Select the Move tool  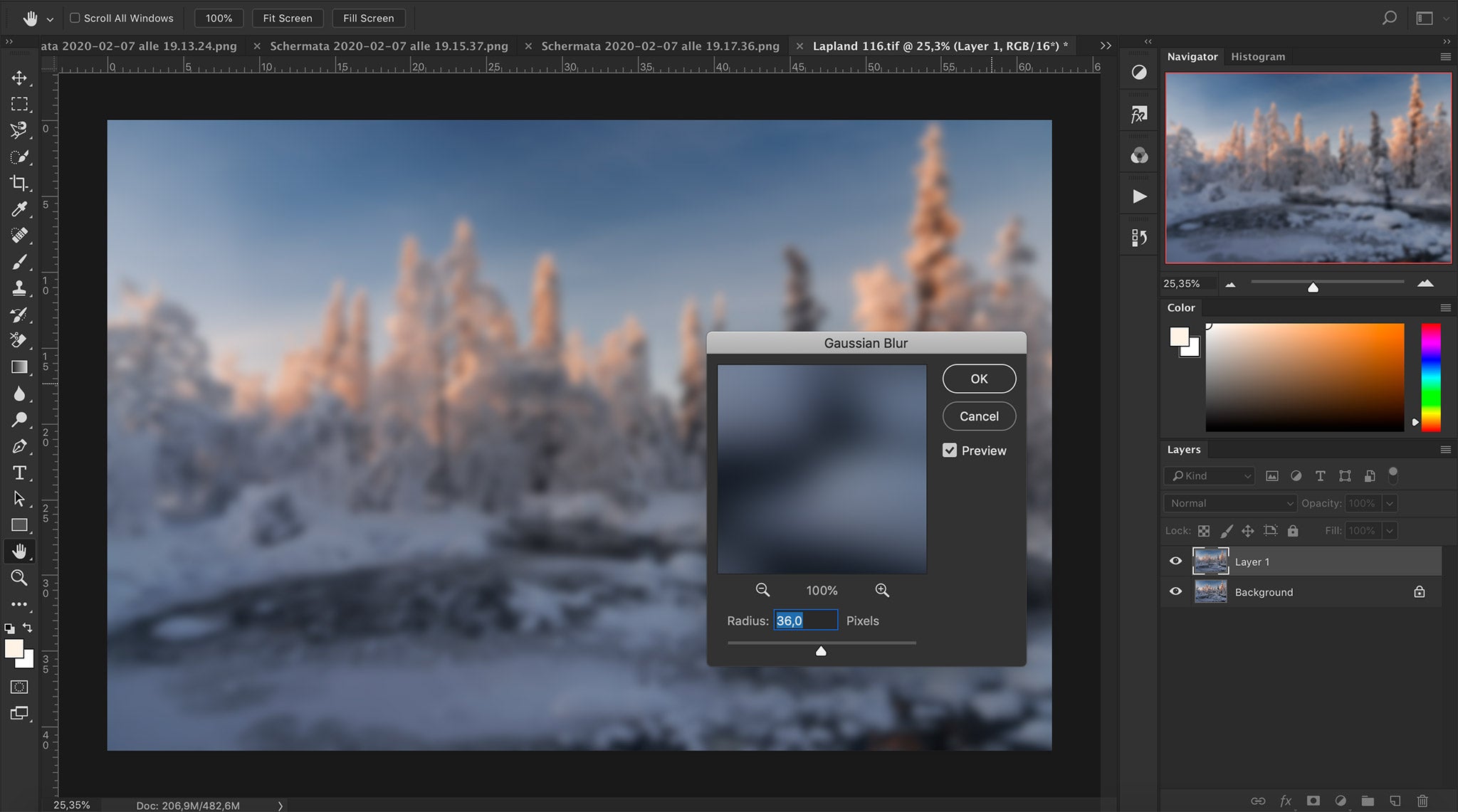coord(19,78)
